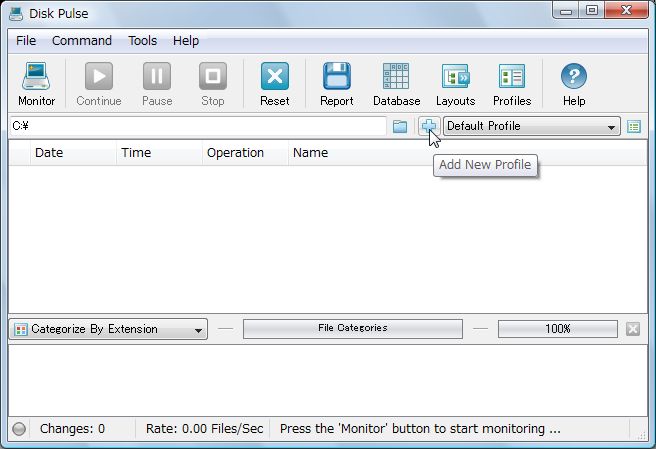Open the profile options list icon
Image resolution: width=656 pixels, height=449 pixels.
point(634,126)
